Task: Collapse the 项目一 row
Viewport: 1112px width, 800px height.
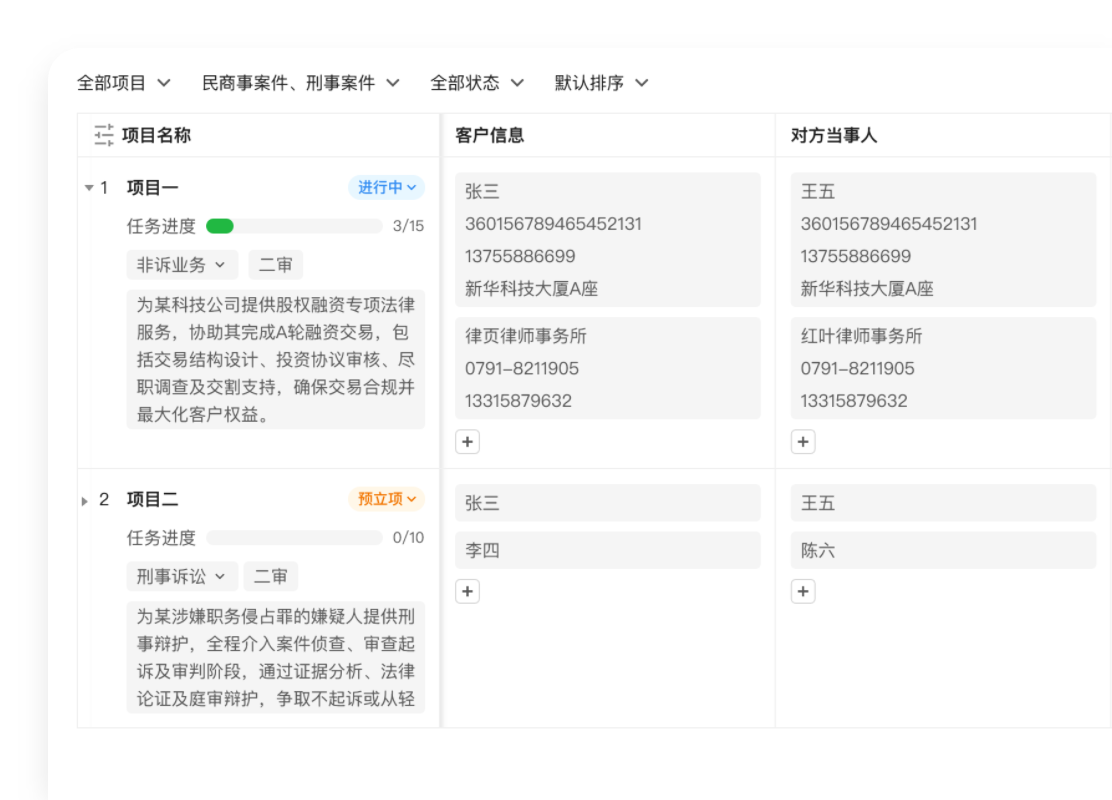Action: click(x=89, y=188)
